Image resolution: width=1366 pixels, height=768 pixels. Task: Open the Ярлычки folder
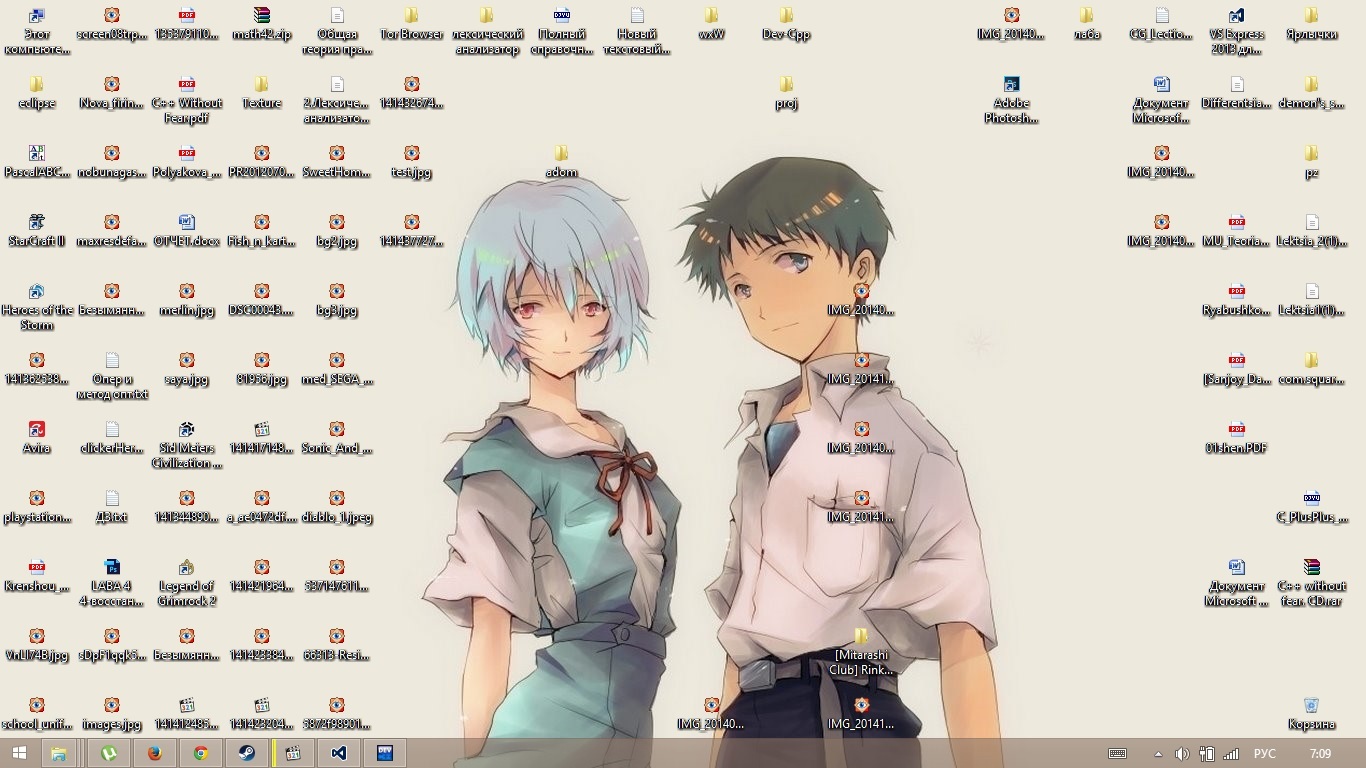pos(1311,24)
